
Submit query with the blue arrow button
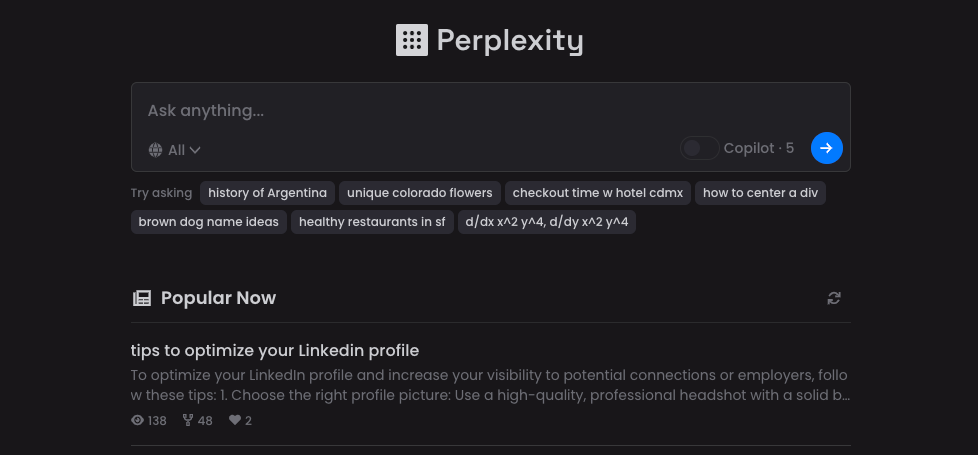pos(826,148)
